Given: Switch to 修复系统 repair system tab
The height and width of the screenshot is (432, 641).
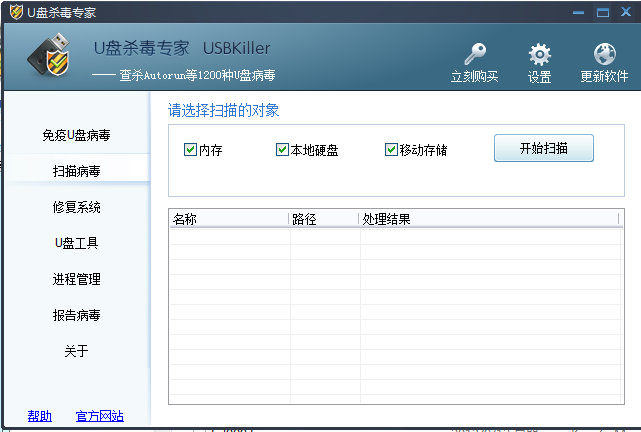Looking at the screenshot, I should pyautogui.click(x=76, y=207).
